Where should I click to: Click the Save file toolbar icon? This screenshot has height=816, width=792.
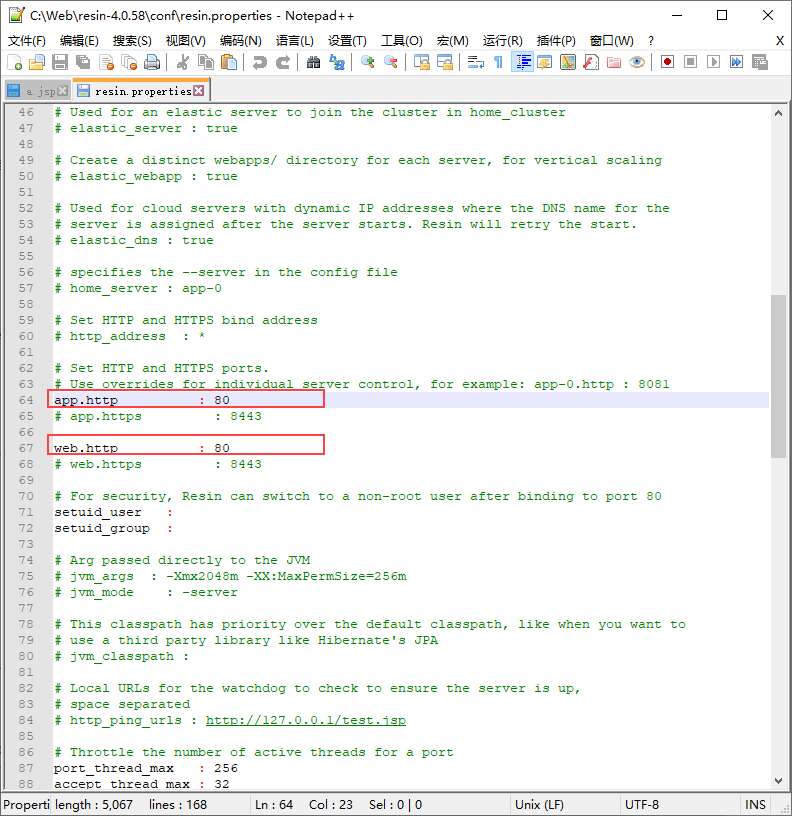(60, 62)
